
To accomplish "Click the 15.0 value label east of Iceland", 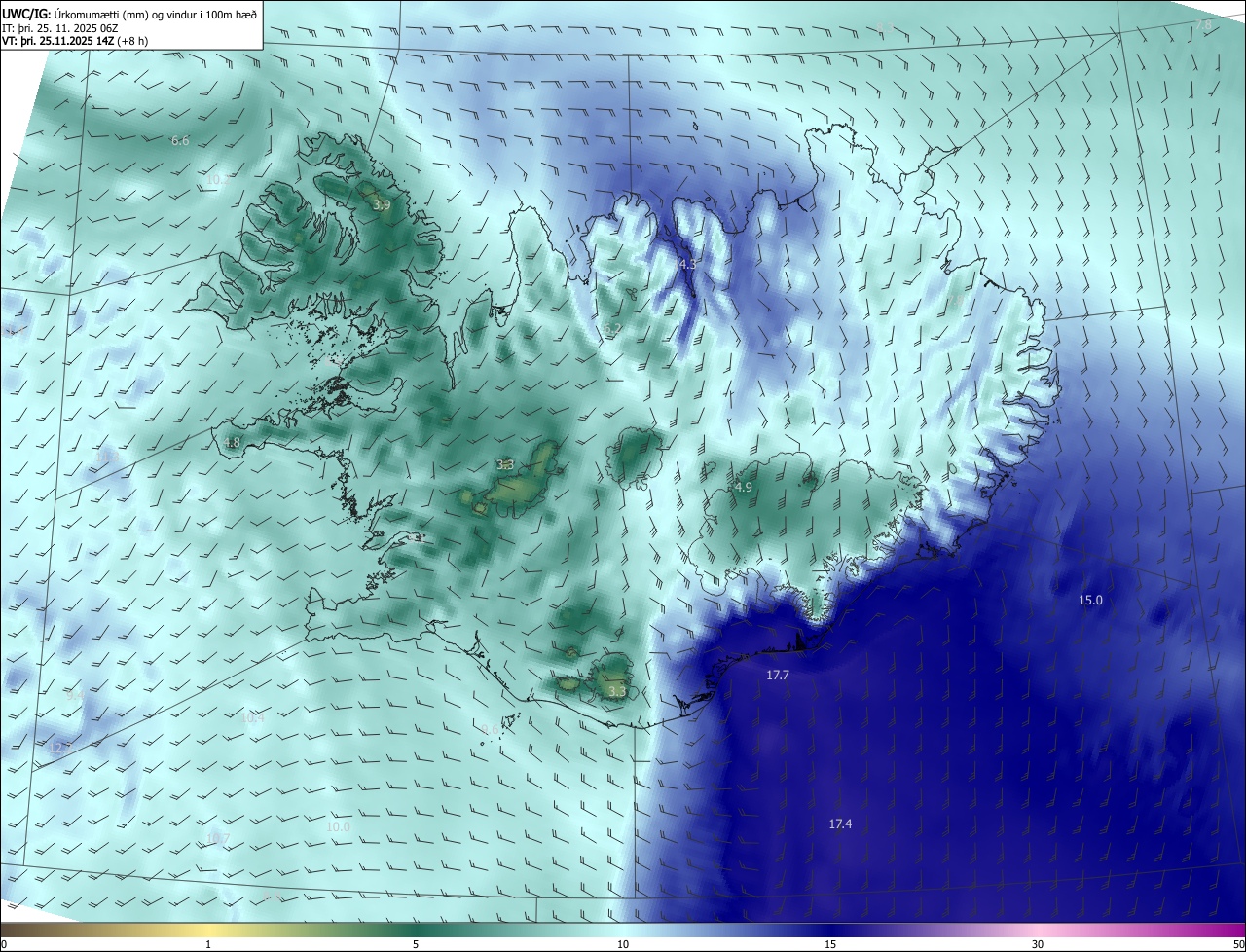I will click(x=1090, y=600).
